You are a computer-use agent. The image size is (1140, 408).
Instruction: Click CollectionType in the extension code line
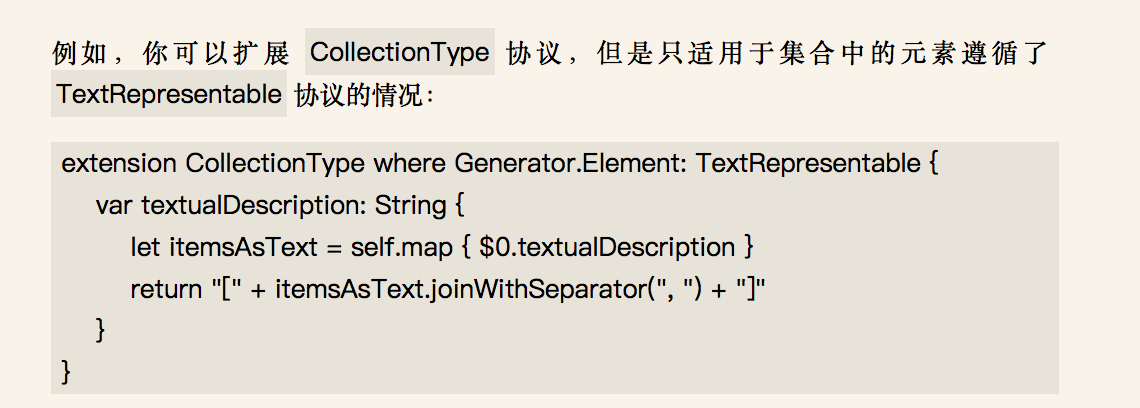pos(275,164)
